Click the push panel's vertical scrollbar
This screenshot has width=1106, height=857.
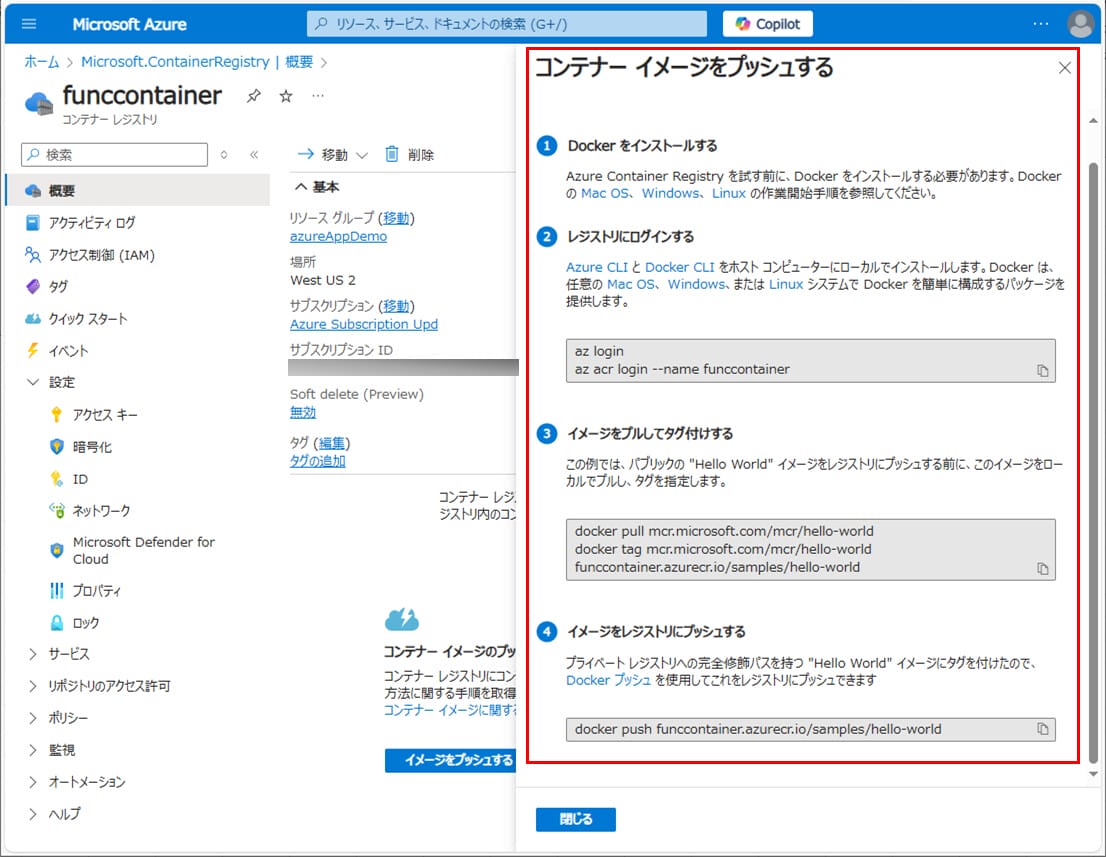pos(1092,450)
